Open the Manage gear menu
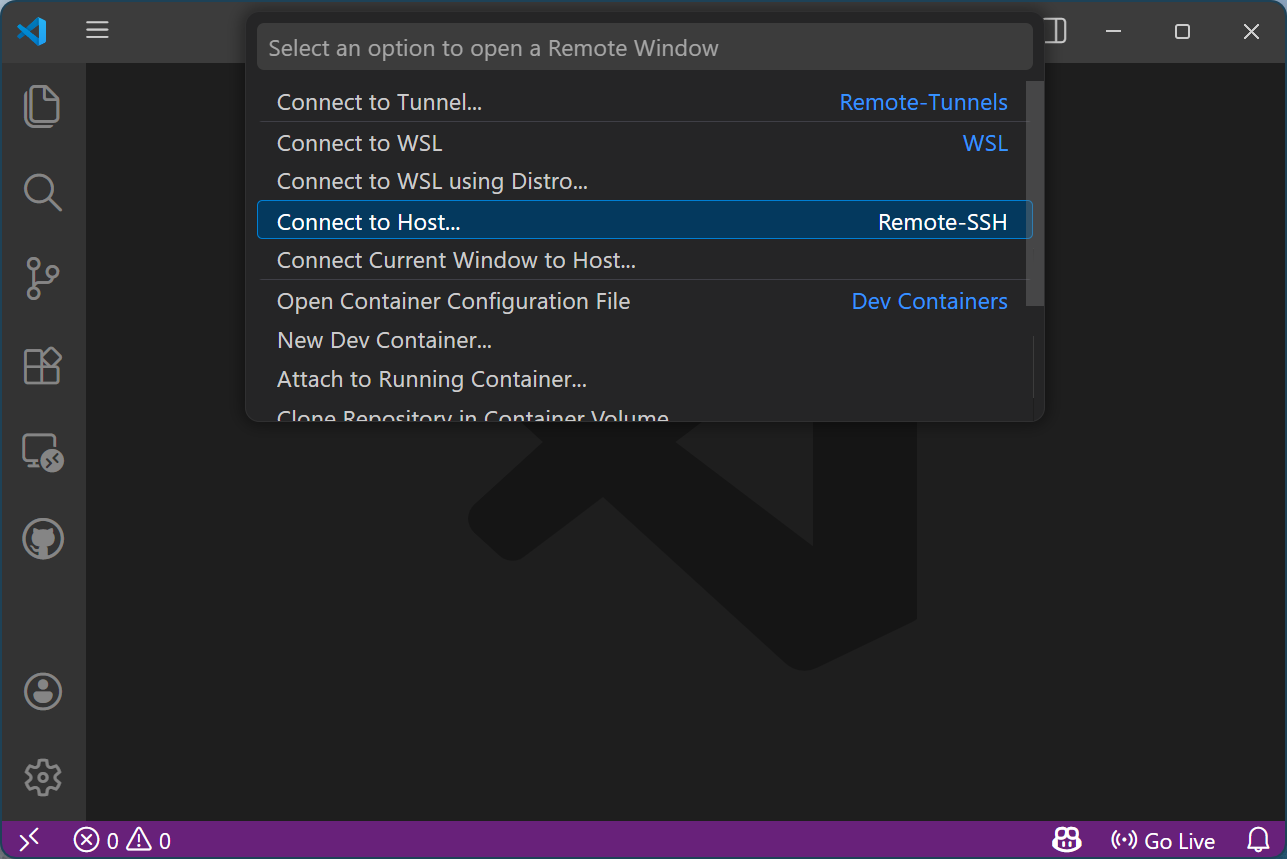The image size is (1287, 859). tap(42, 777)
